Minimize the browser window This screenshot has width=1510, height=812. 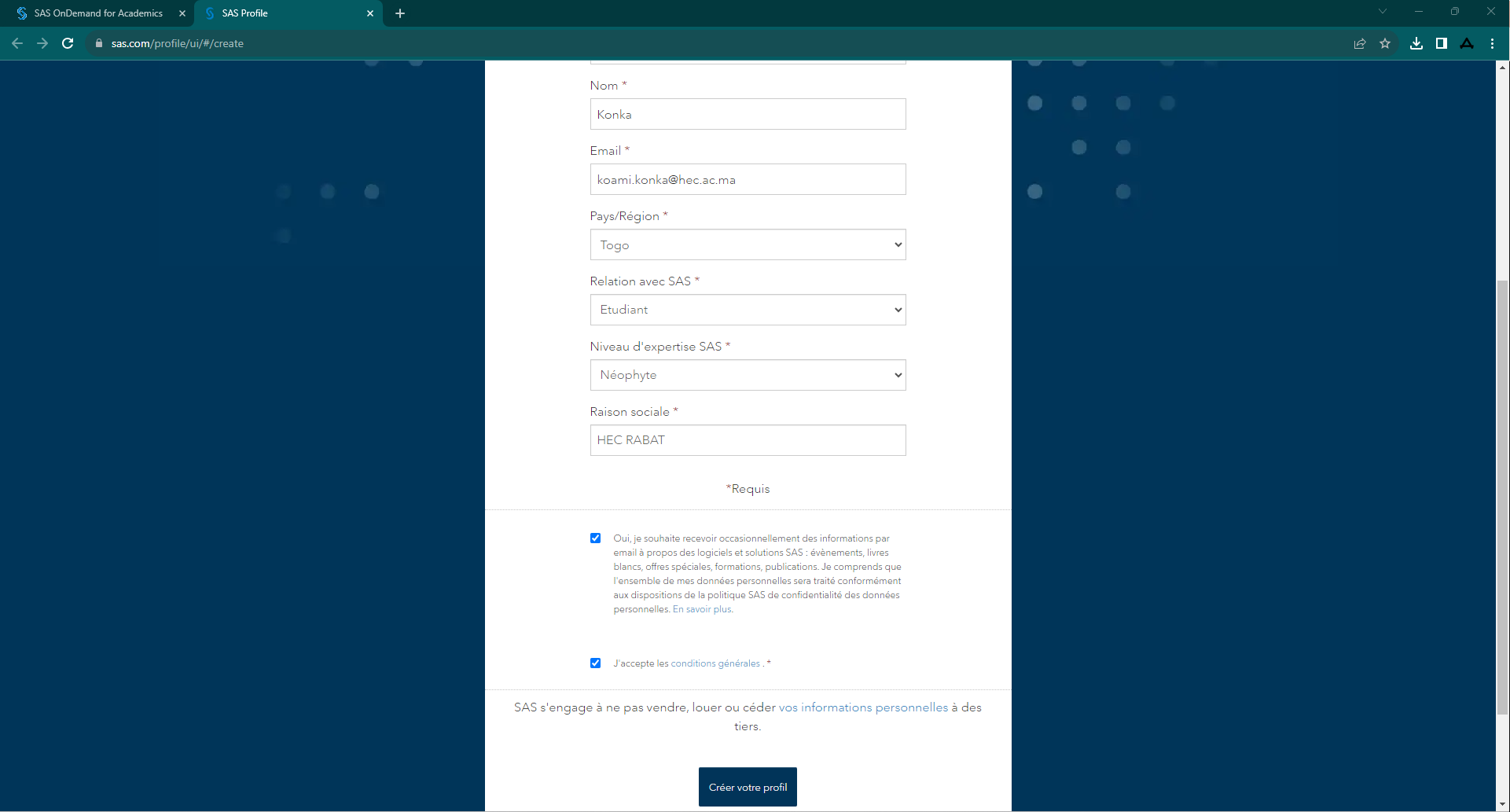tap(1418, 11)
